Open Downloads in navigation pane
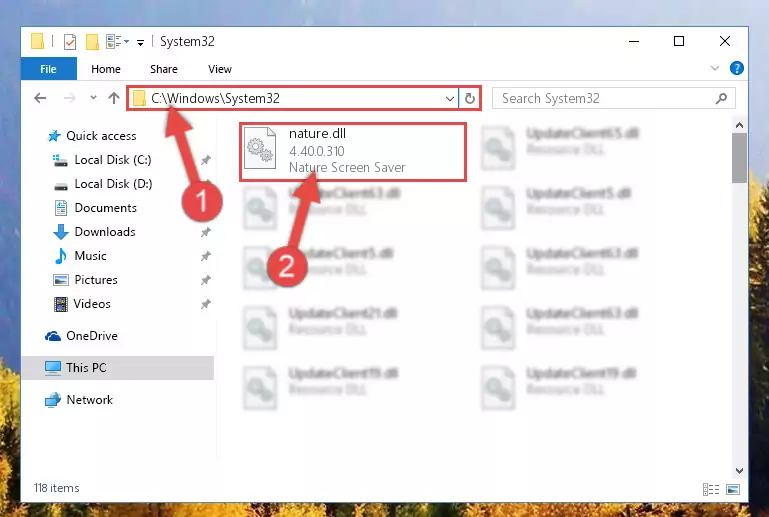Screen dimensions: 769x517 105,232
